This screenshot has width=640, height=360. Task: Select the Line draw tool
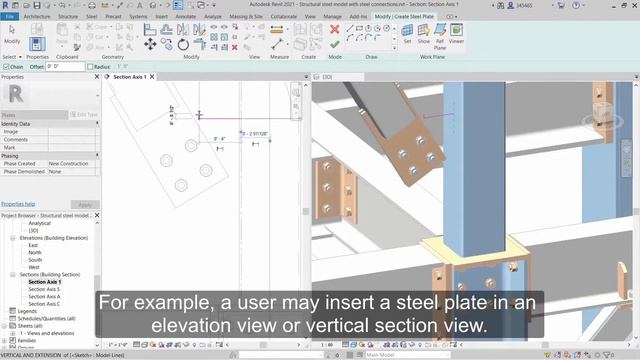[x=350, y=28]
